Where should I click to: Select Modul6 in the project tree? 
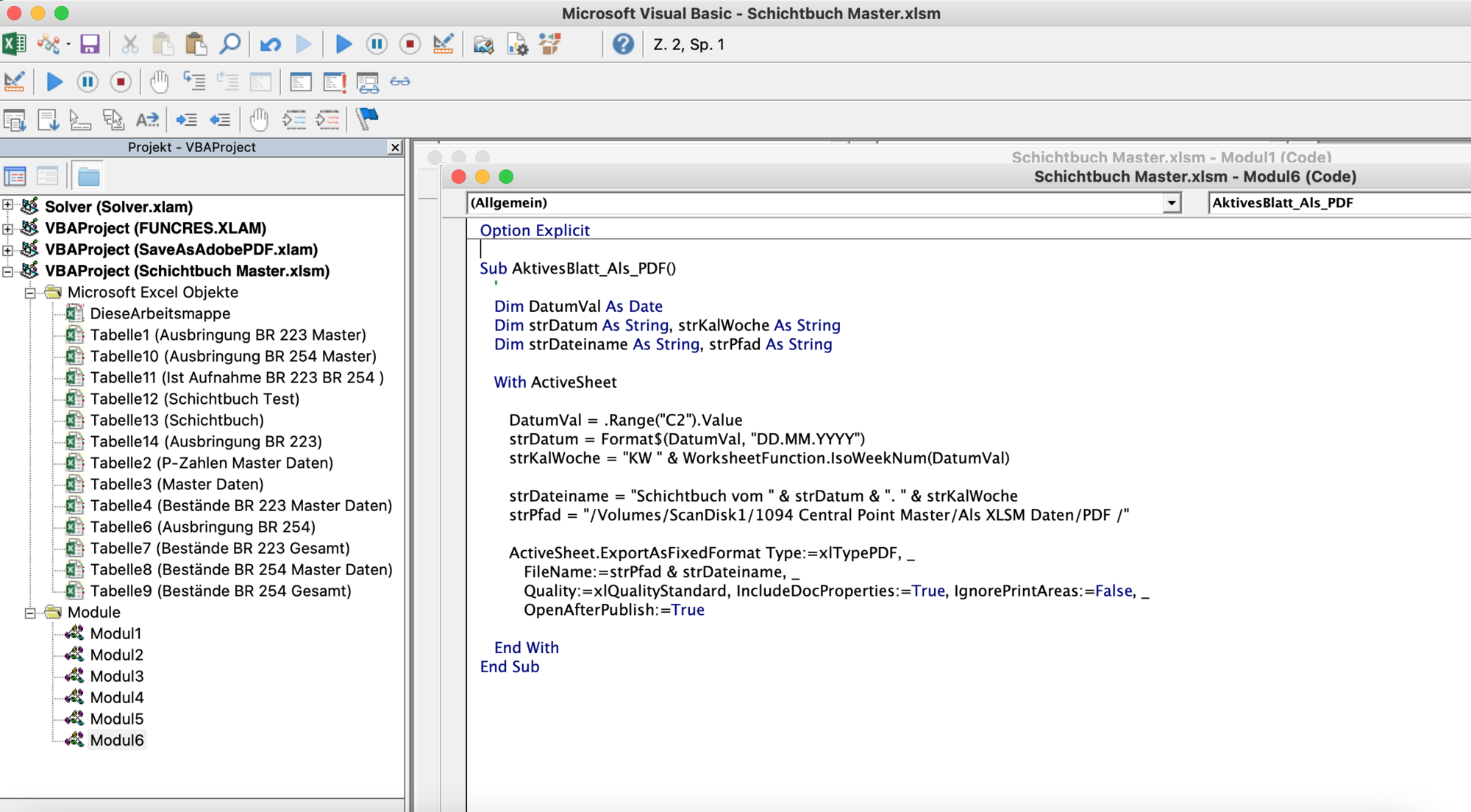pos(117,740)
